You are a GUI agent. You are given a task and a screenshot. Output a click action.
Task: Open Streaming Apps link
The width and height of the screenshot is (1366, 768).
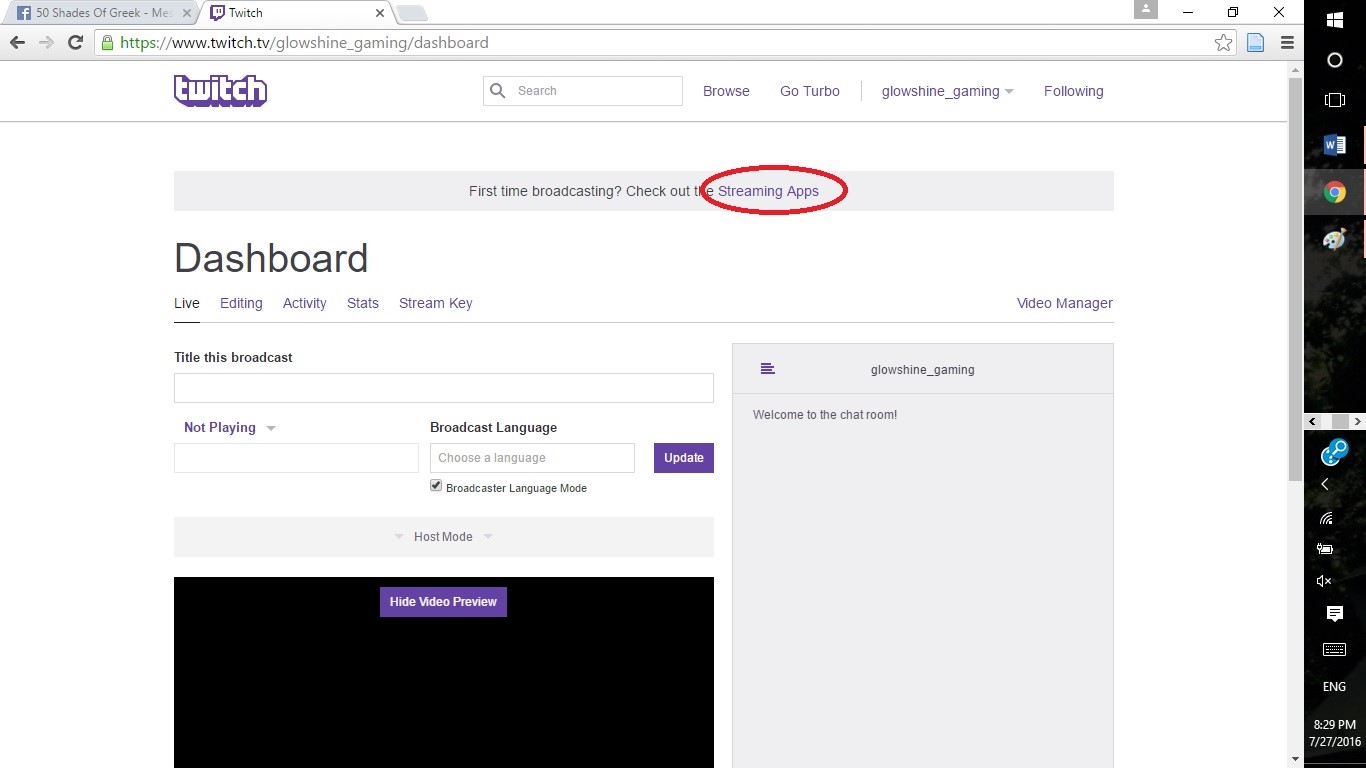pos(768,191)
